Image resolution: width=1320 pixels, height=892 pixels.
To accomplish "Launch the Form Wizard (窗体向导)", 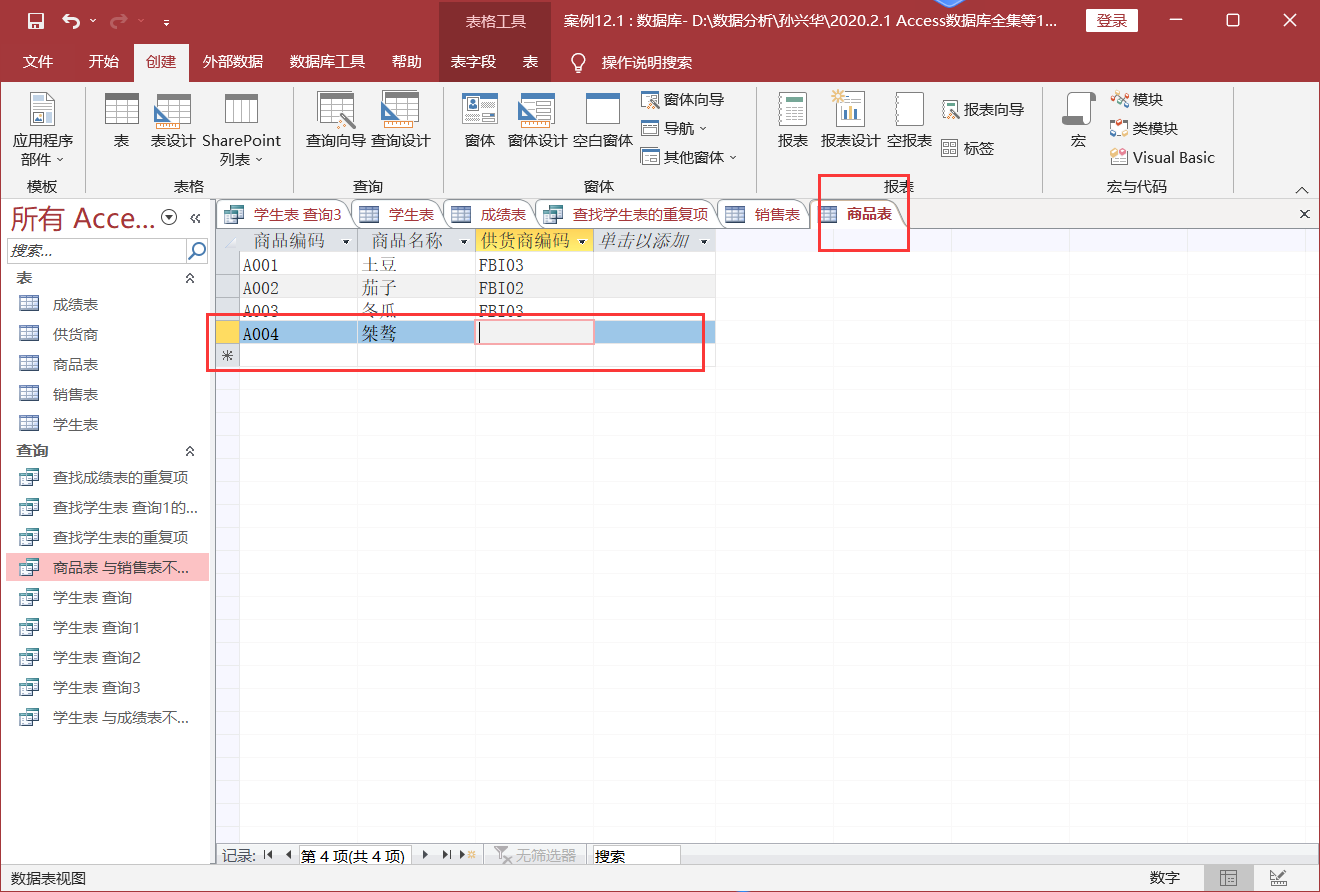I will [682, 100].
